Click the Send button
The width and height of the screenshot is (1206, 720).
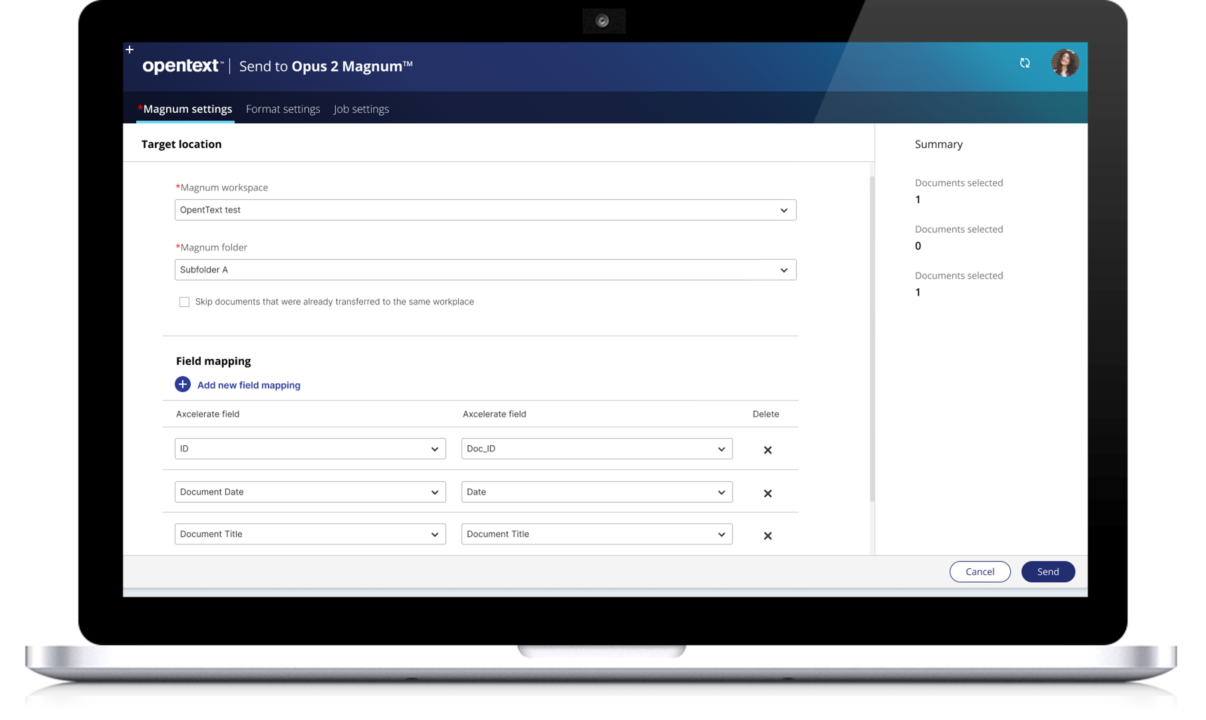pos(1048,572)
